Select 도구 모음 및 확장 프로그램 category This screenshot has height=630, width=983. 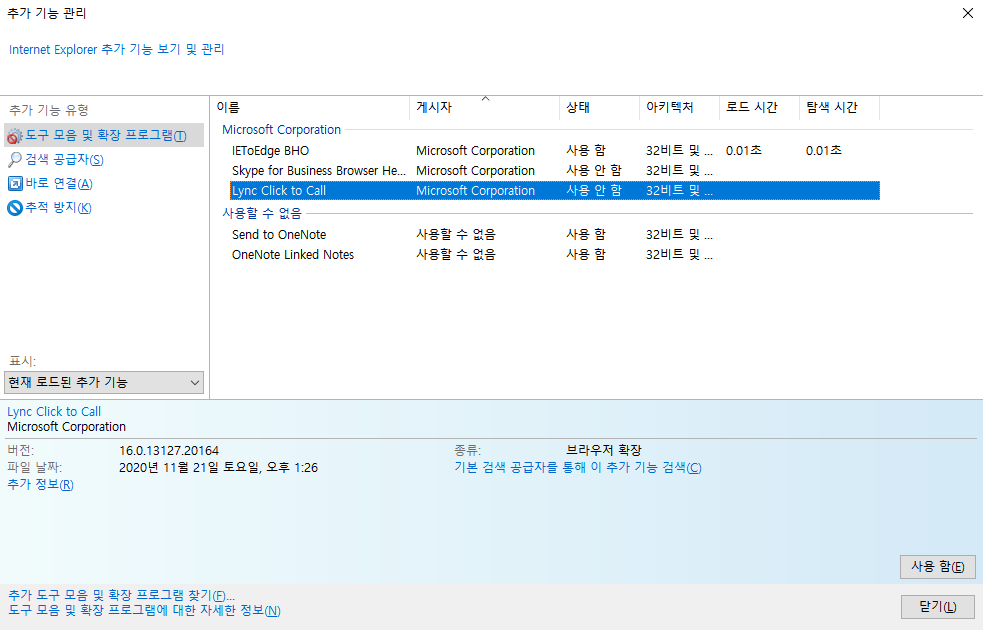pos(104,135)
